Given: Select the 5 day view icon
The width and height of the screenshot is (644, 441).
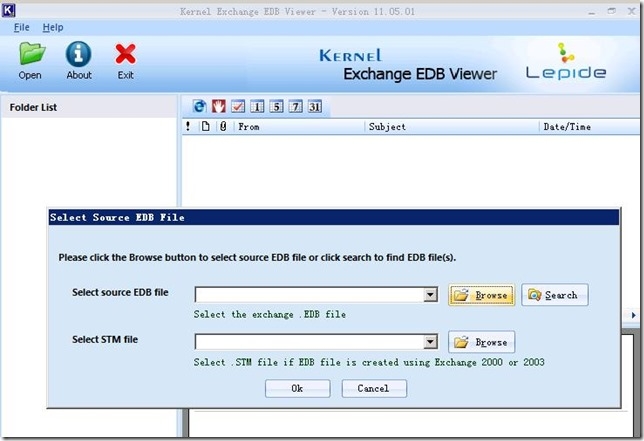Looking at the screenshot, I should pyautogui.click(x=276, y=107).
